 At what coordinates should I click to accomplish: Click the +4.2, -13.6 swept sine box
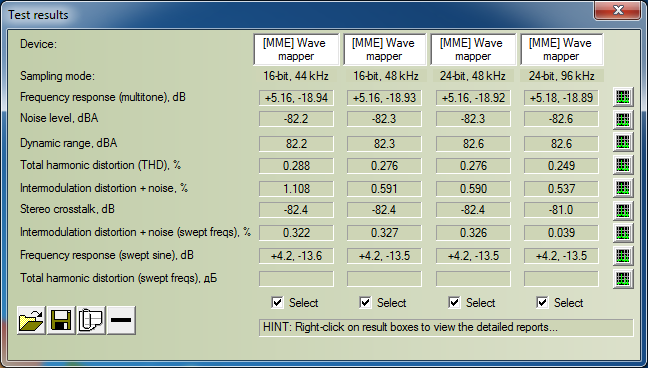[296, 256]
